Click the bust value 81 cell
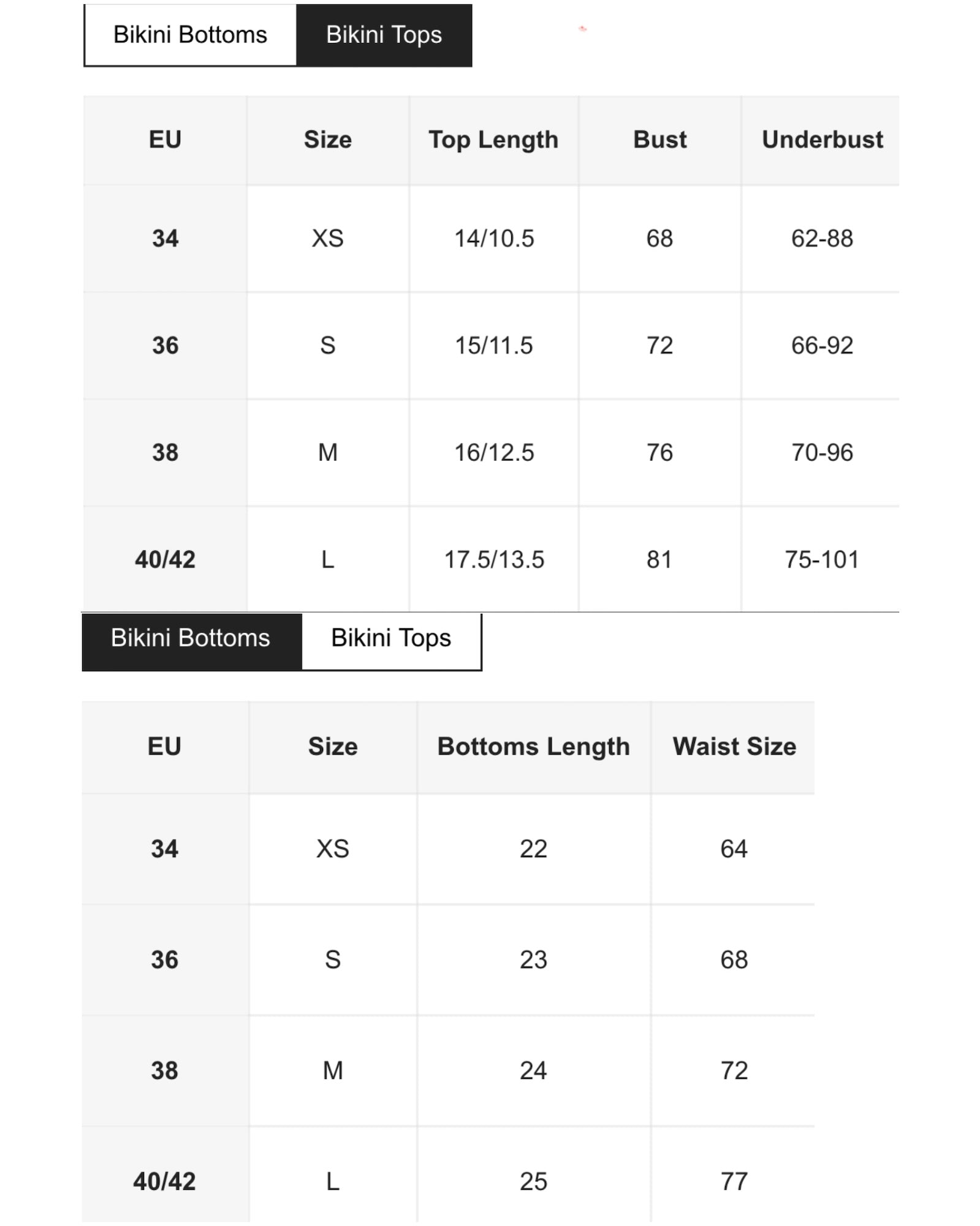 pos(659,560)
